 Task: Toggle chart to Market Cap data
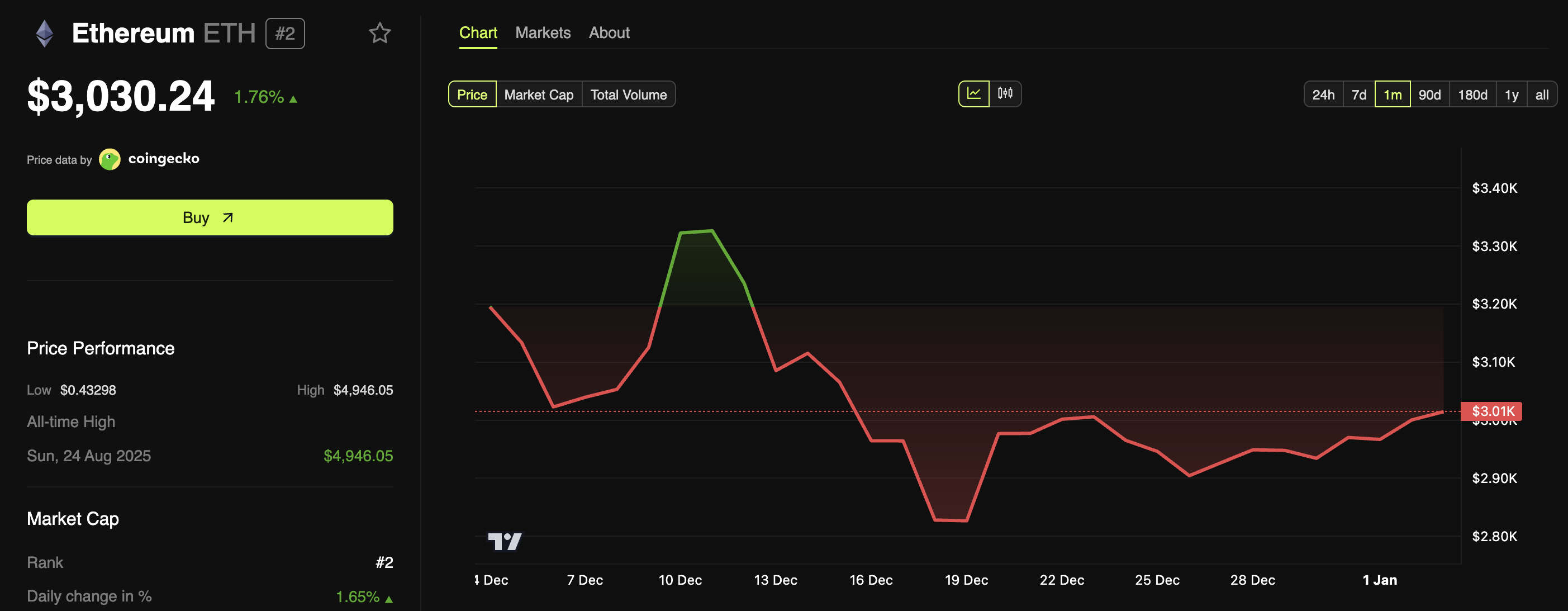click(x=539, y=94)
